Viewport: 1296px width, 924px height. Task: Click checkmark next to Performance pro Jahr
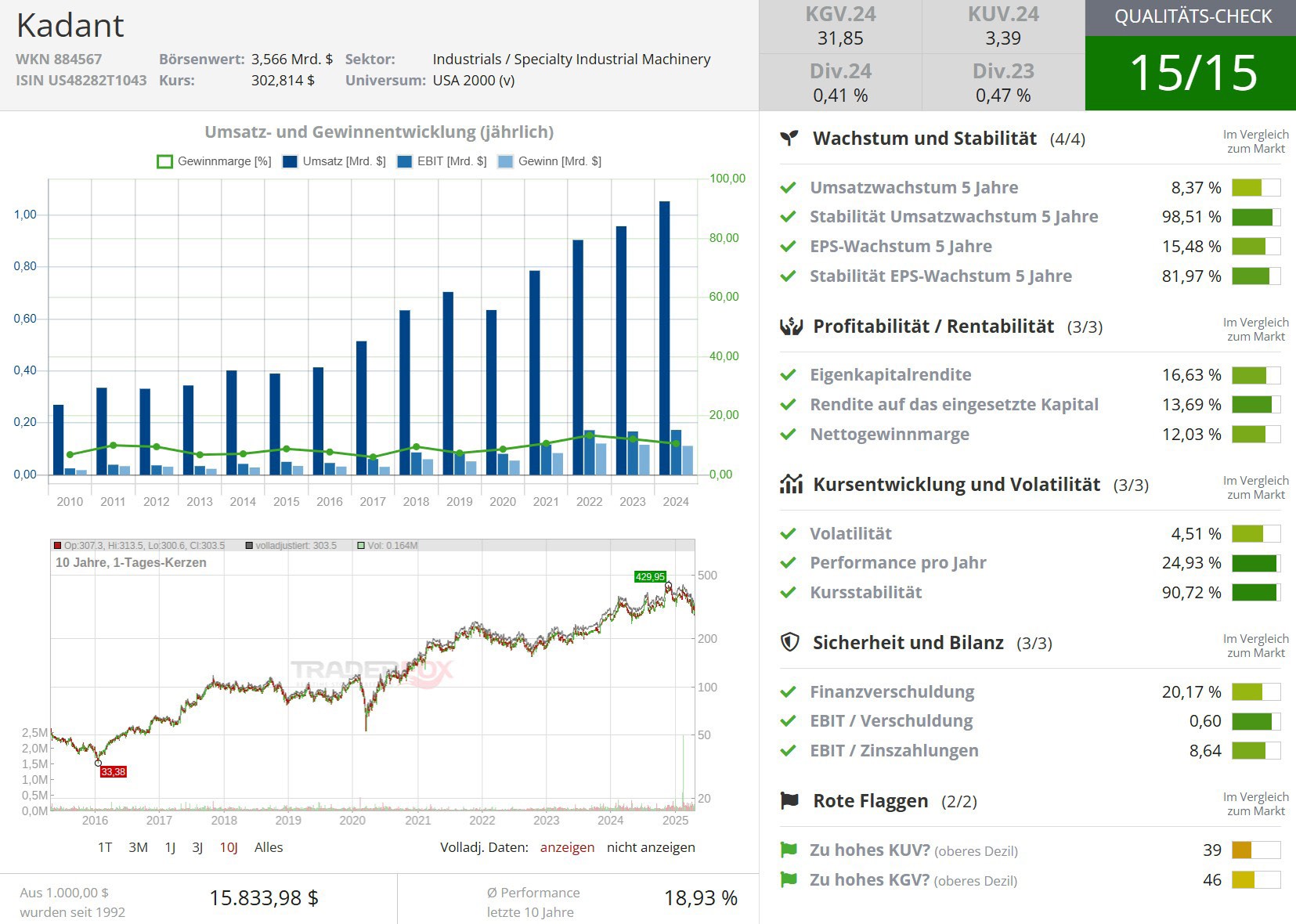click(789, 563)
